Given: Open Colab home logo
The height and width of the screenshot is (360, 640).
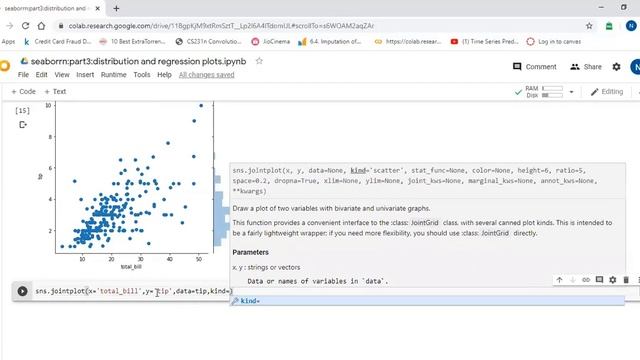Looking at the screenshot, I should click(x=4, y=66).
